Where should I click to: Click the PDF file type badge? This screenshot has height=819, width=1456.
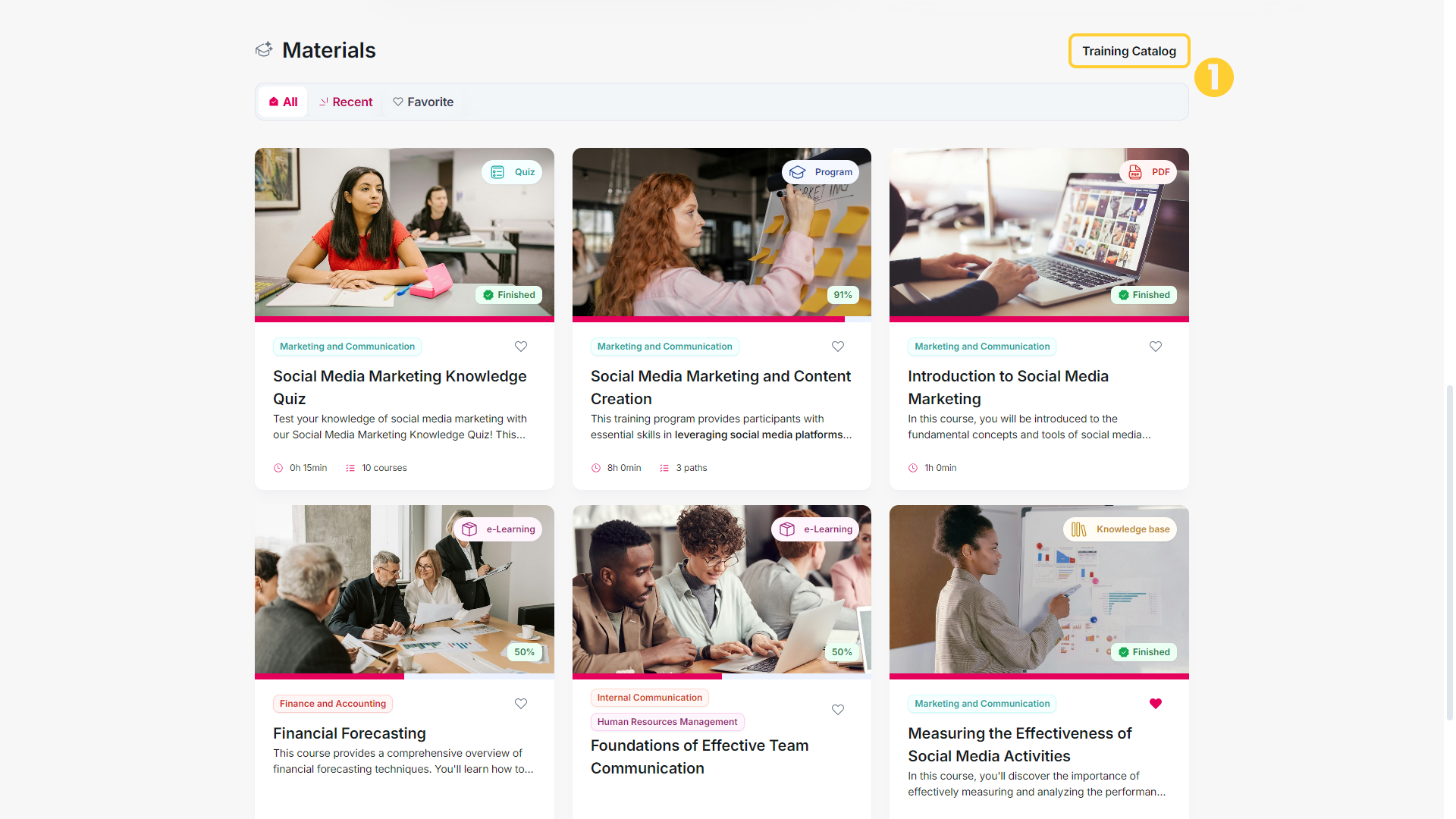tap(1148, 172)
